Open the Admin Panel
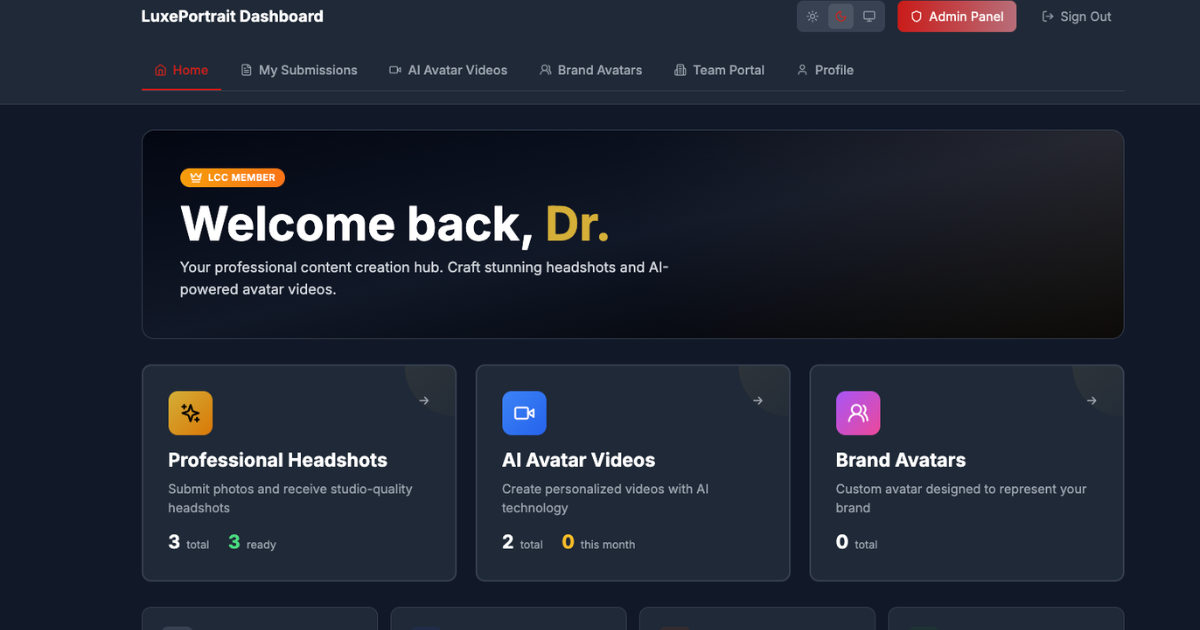The width and height of the screenshot is (1200, 630). 956,16
